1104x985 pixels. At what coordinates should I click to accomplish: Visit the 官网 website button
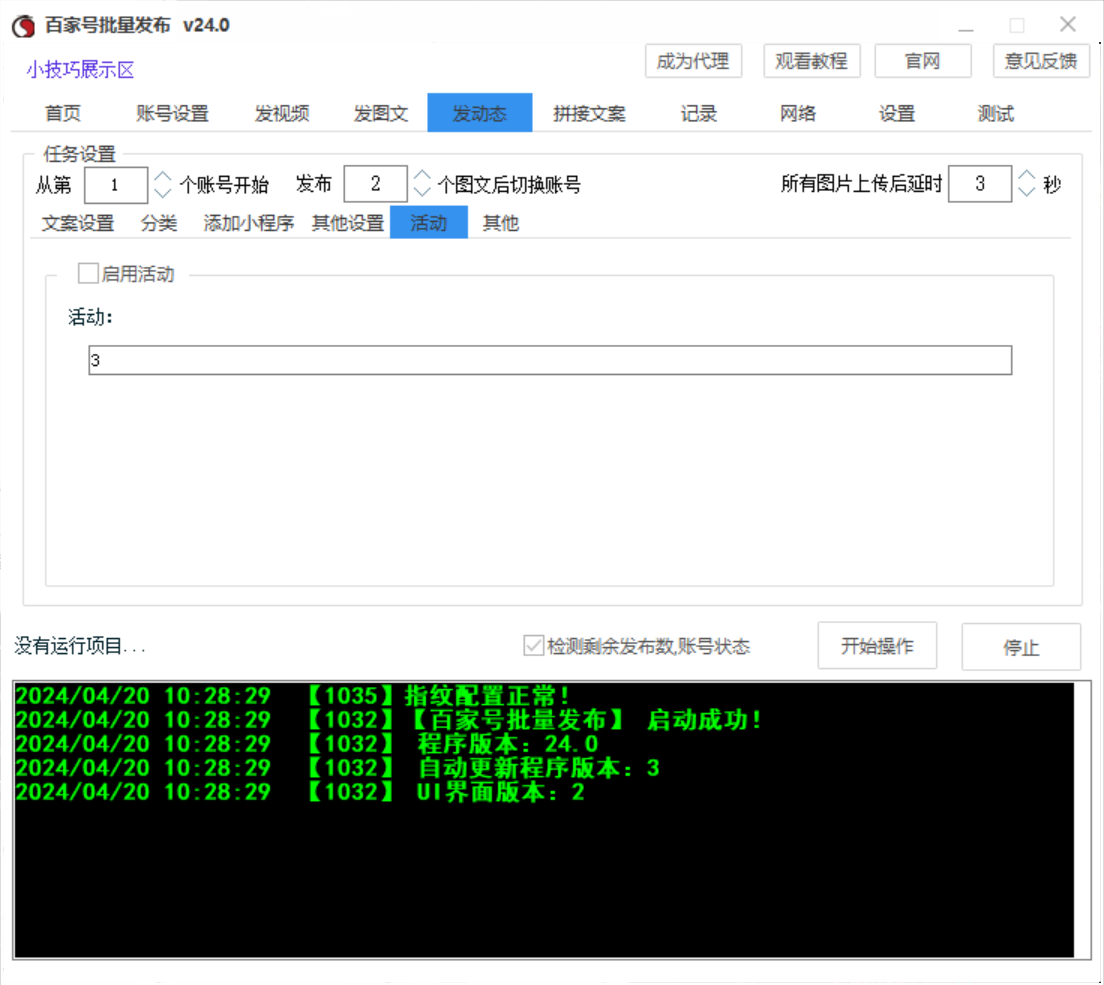tap(922, 61)
